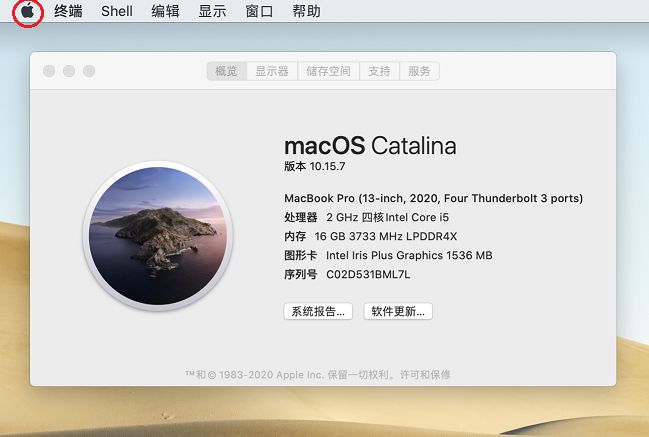Click the 软件更新... button
This screenshot has width=649, height=437.
398,311
